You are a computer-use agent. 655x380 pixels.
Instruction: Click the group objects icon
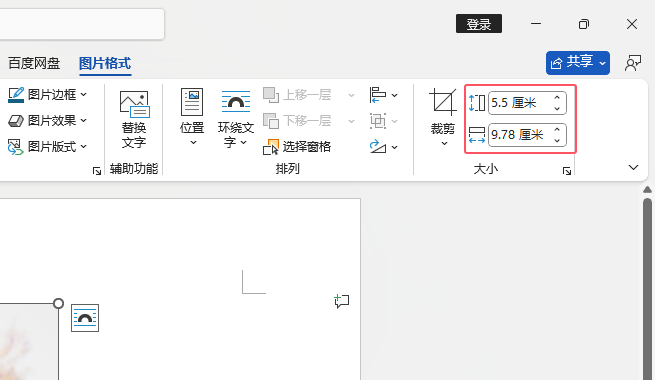(378, 121)
